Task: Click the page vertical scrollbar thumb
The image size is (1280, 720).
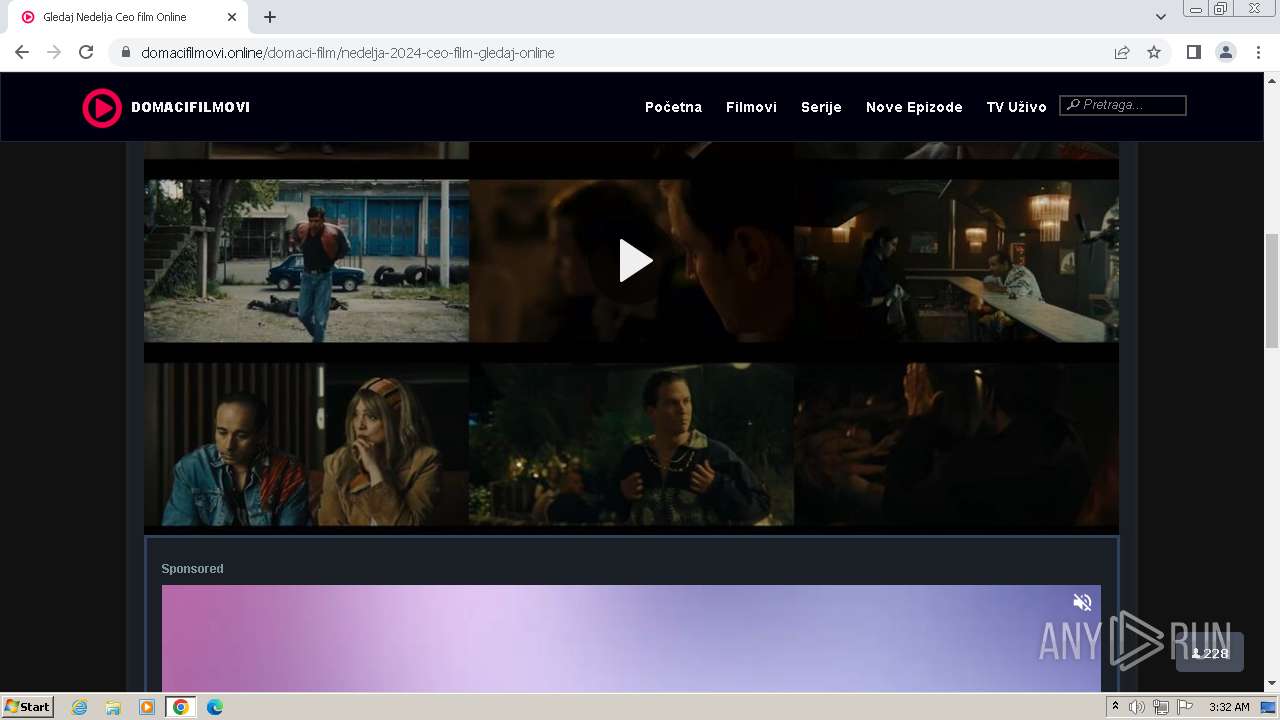Action: [1272, 290]
